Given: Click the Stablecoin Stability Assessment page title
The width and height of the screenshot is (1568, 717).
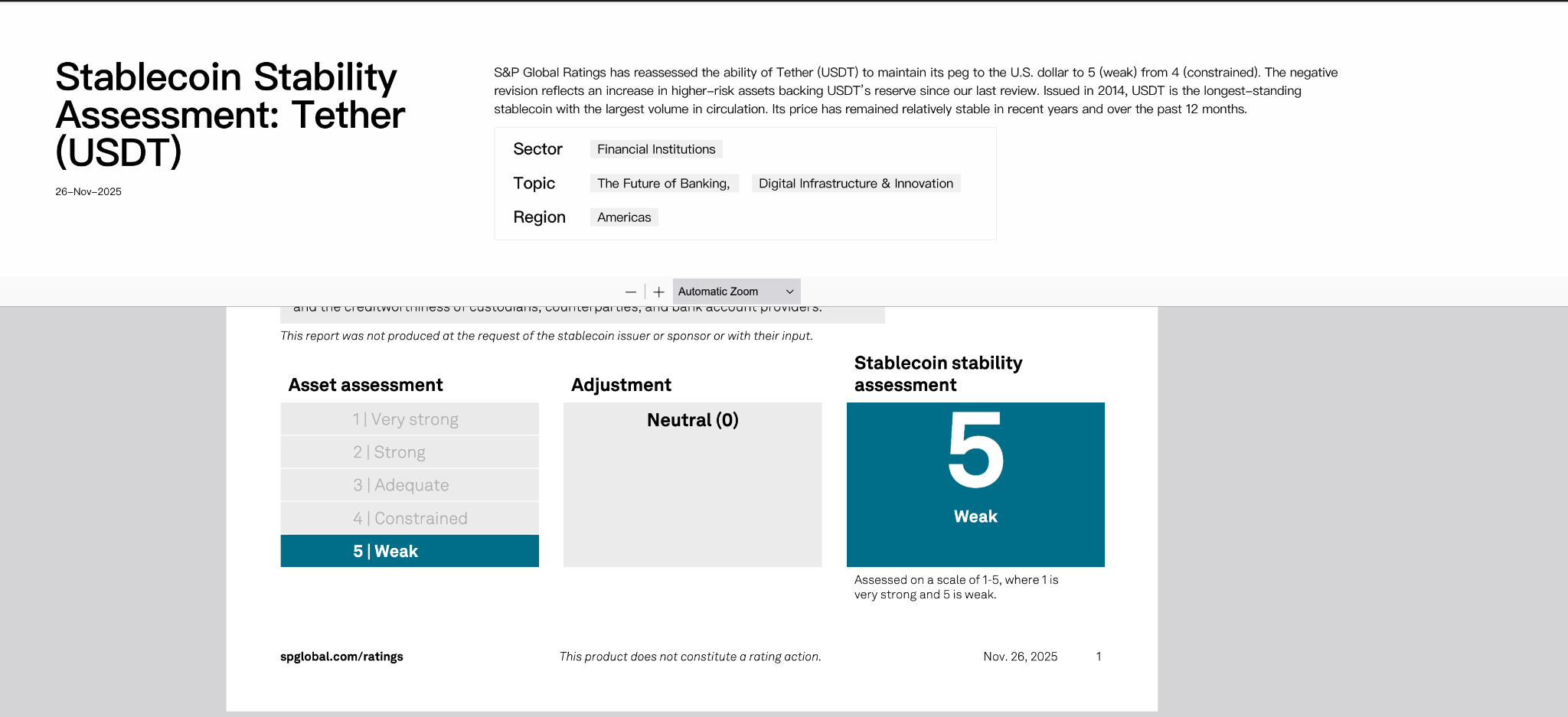Looking at the screenshot, I should [x=230, y=114].
